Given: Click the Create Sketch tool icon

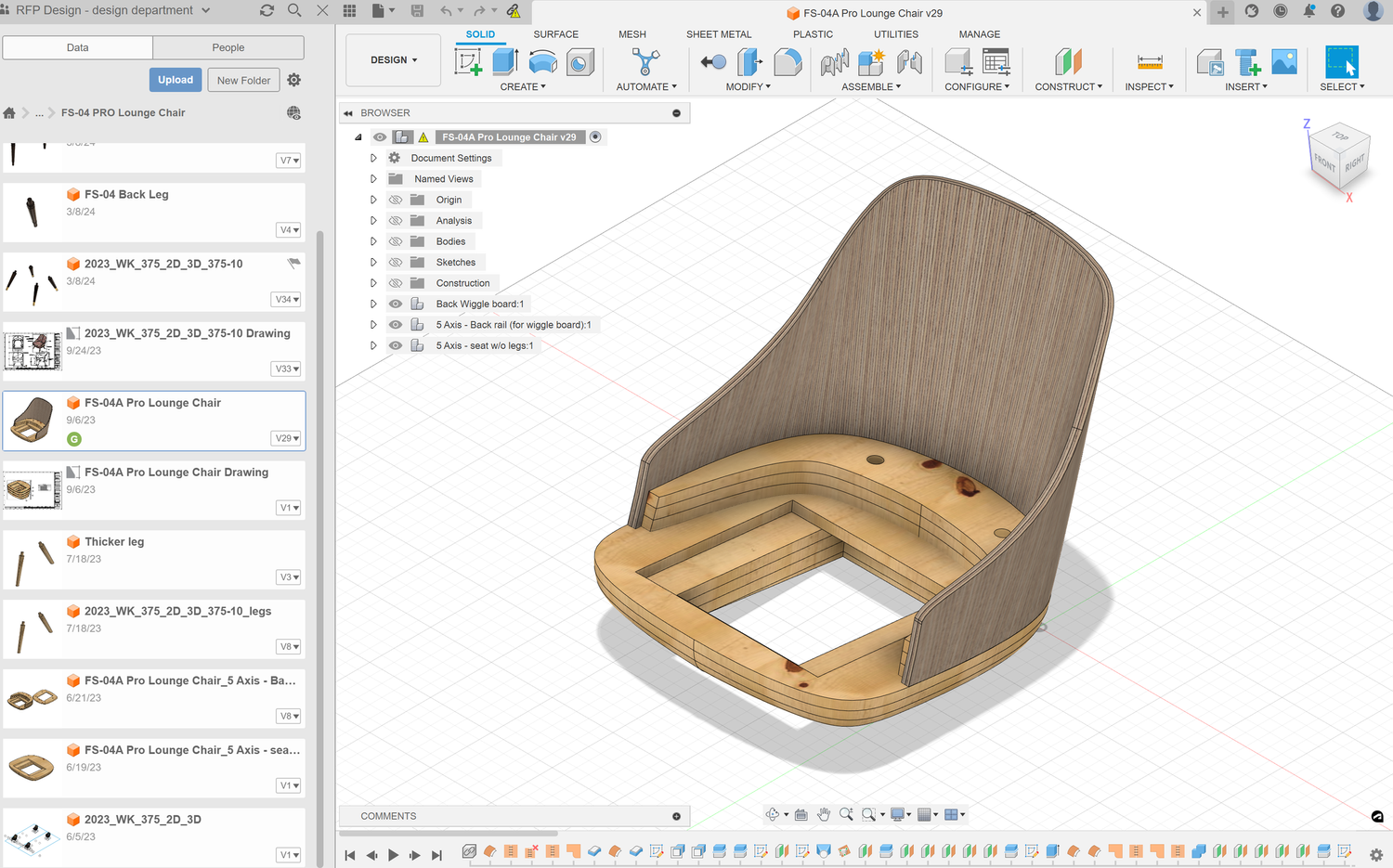Looking at the screenshot, I should pyautogui.click(x=468, y=62).
